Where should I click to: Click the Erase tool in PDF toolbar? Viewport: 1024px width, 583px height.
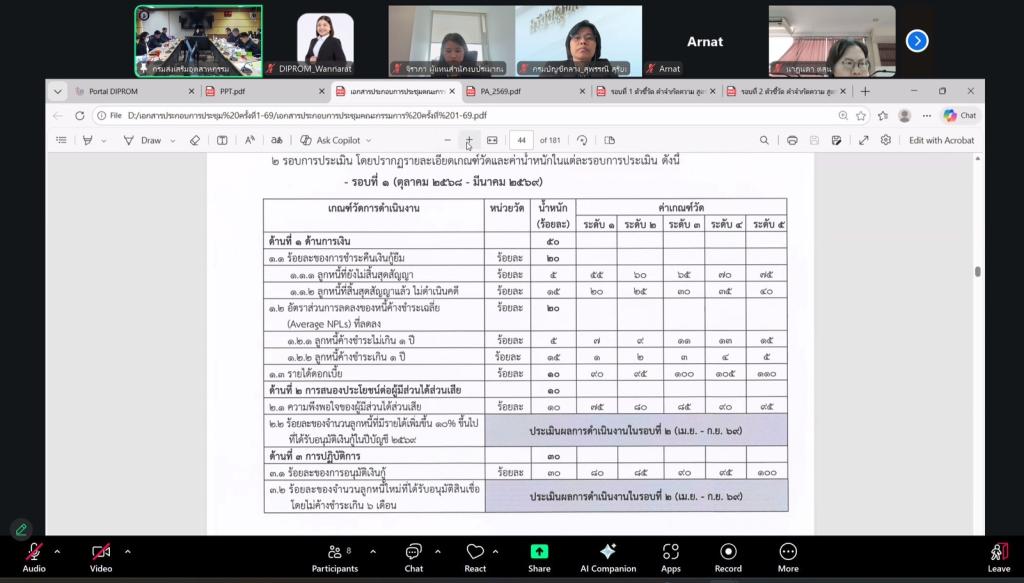coord(195,140)
